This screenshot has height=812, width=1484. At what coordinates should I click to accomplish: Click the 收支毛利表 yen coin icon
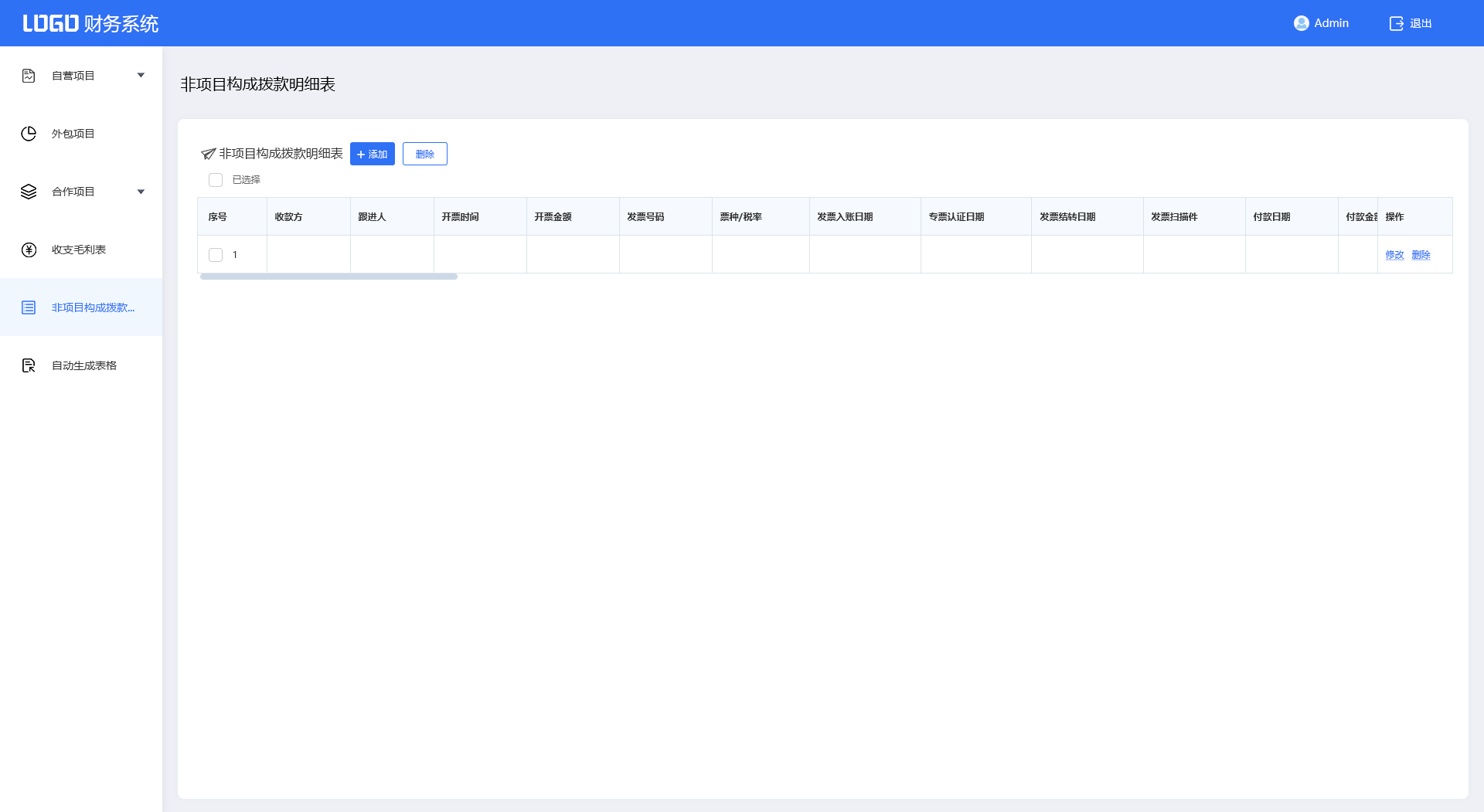29,250
